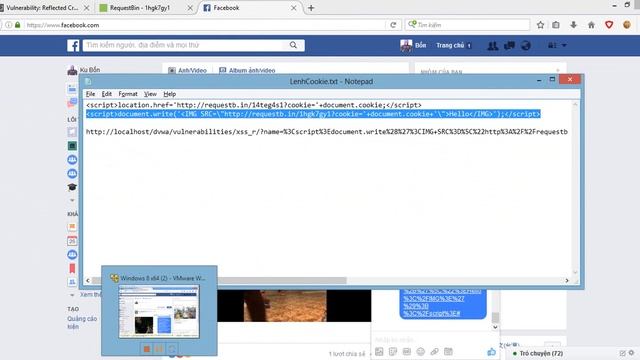The image size is (640, 360).
Task: Open Facebook messages icon
Action: click(509, 45)
